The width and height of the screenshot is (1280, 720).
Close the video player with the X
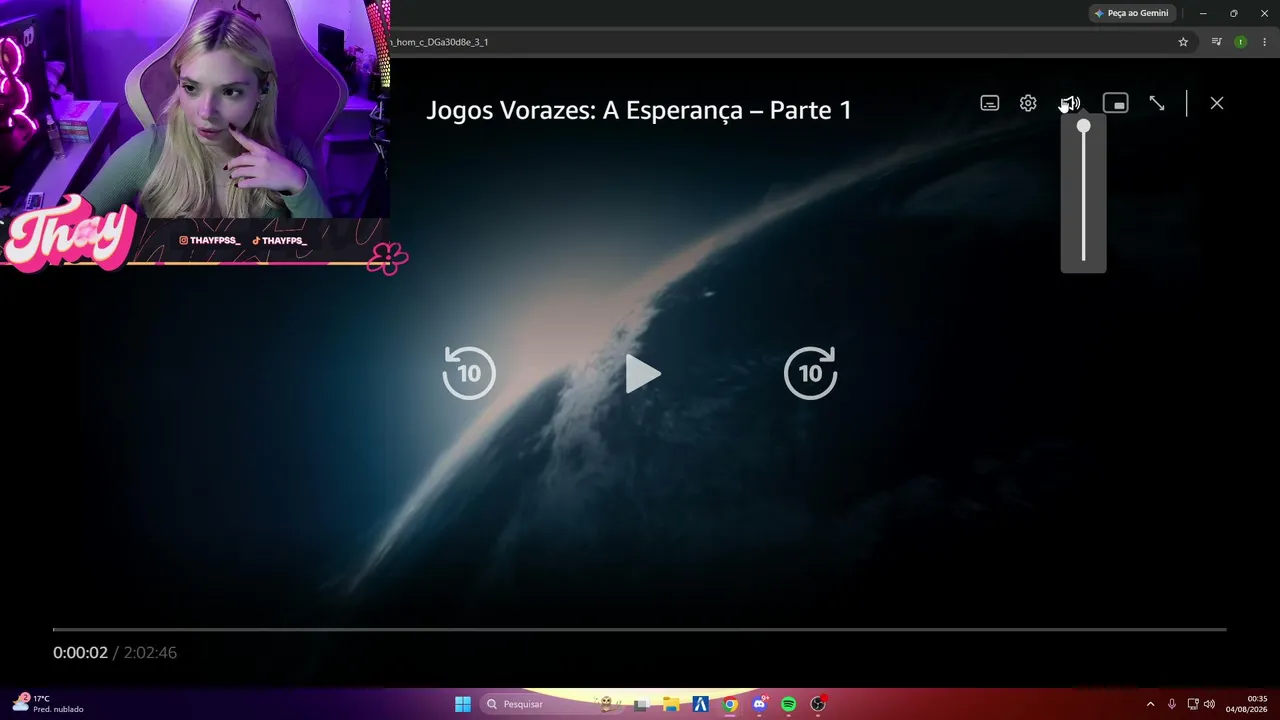coord(1217,103)
